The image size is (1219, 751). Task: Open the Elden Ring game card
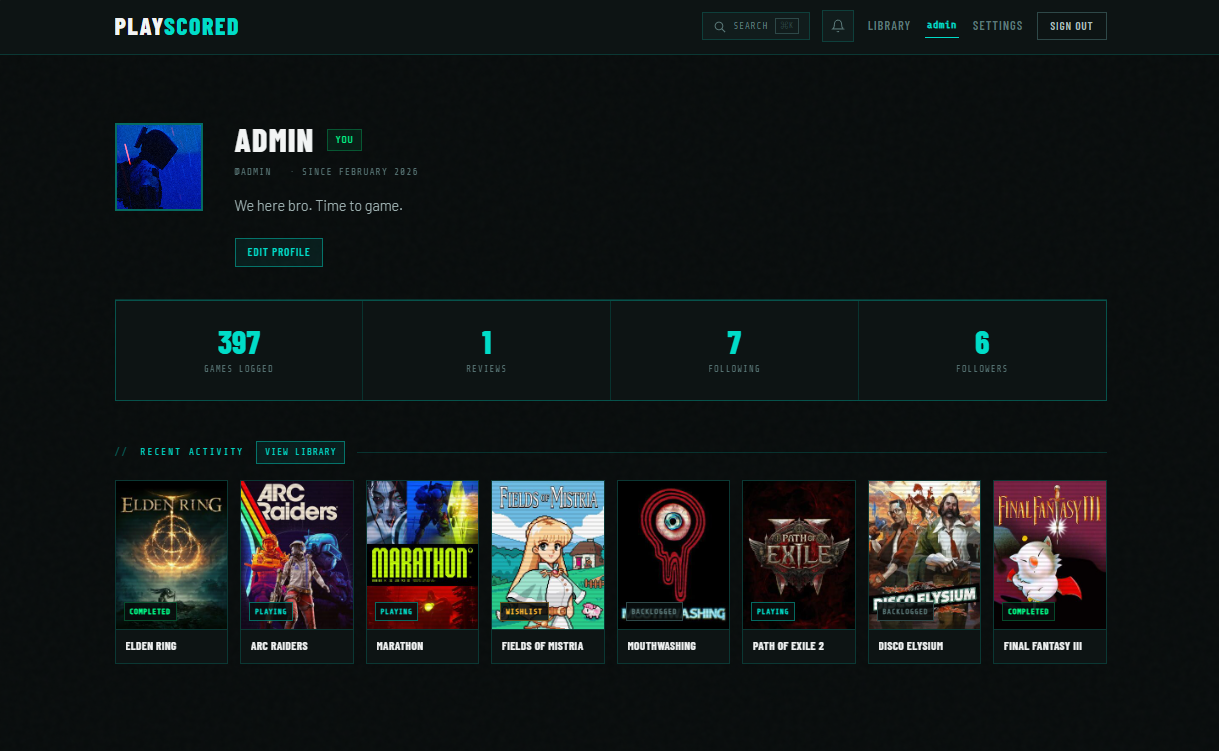pyautogui.click(x=171, y=555)
